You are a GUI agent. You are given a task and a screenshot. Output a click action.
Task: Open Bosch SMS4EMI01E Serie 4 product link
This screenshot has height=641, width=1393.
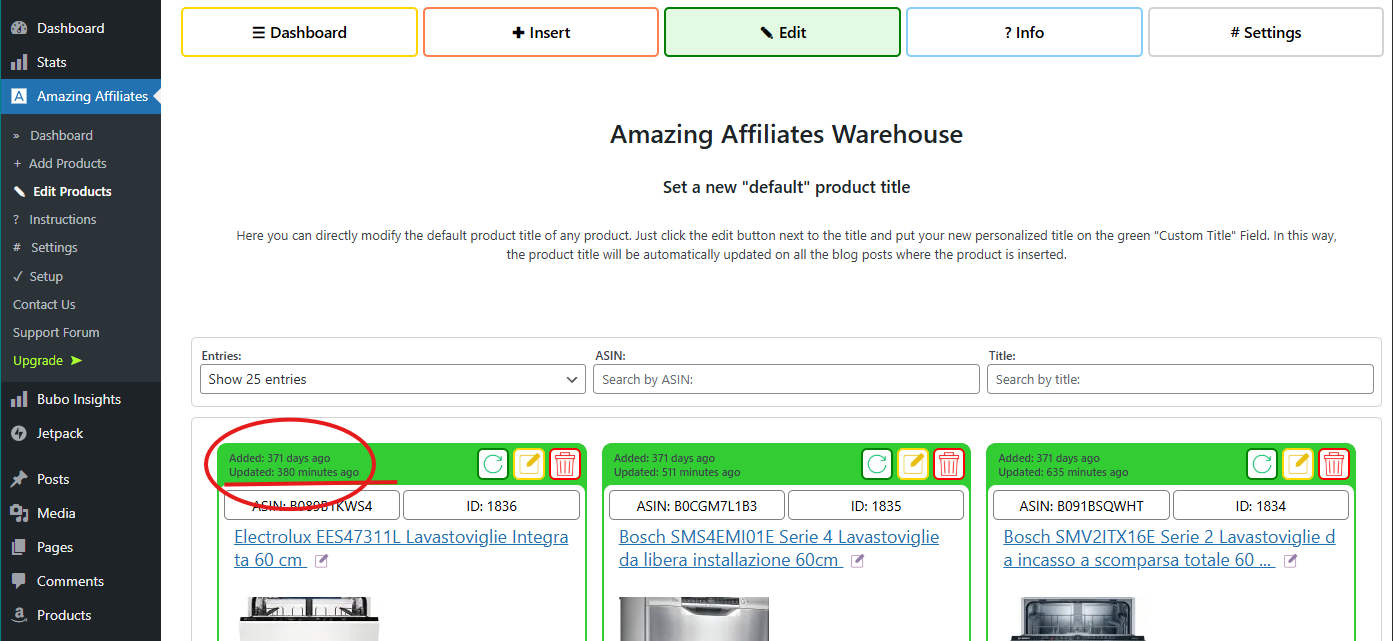click(x=779, y=548)
